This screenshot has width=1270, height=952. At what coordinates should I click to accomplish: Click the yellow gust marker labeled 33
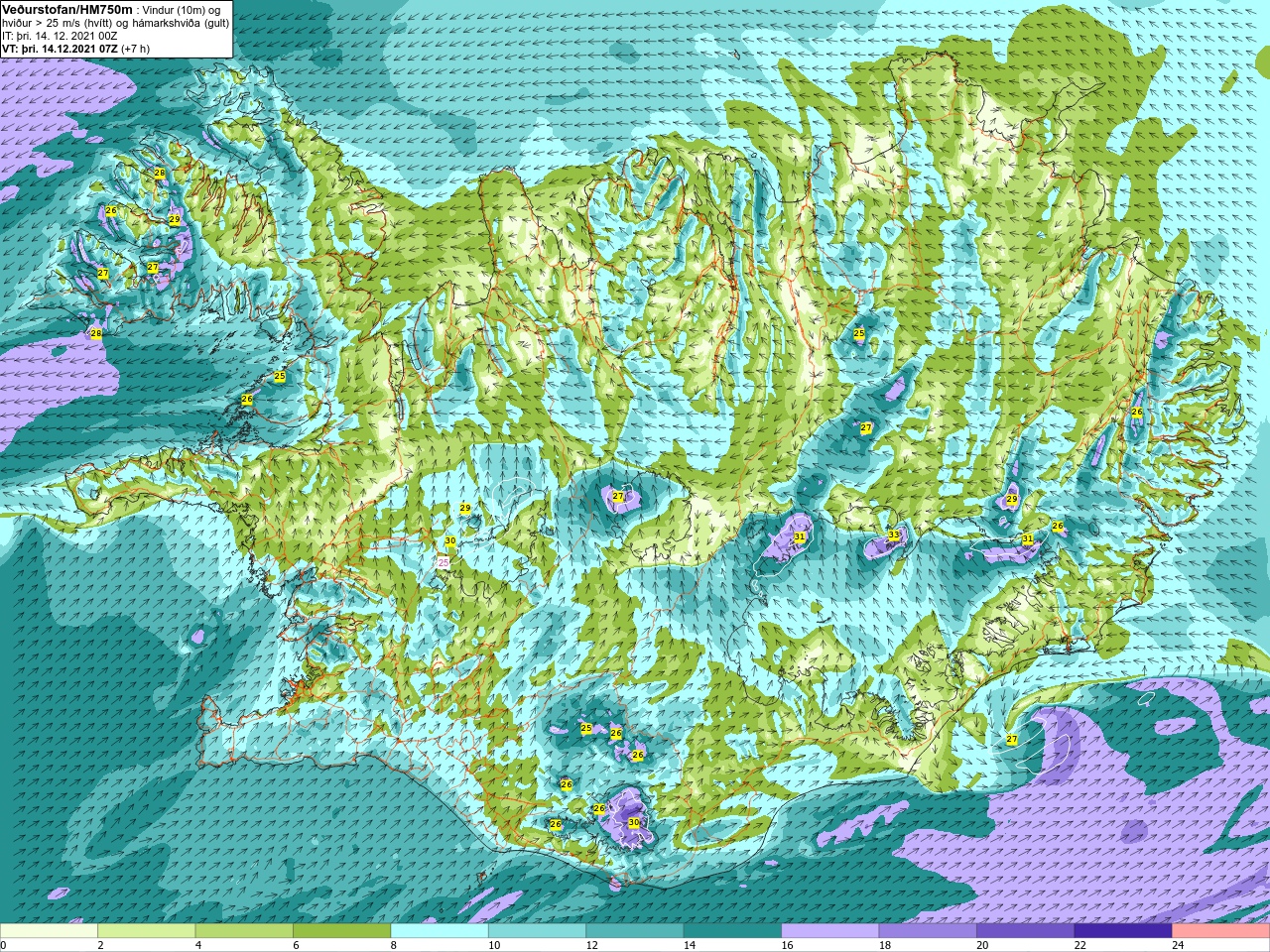(894, 535)
